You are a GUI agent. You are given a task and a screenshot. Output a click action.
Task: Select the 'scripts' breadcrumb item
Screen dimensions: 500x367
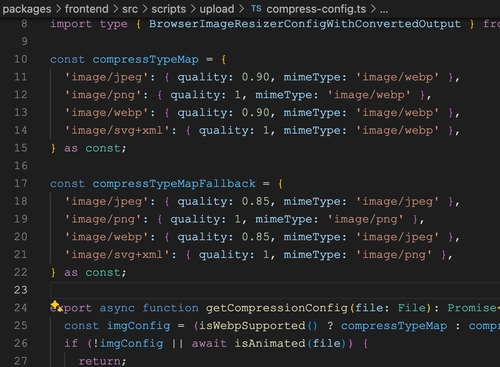169,9
